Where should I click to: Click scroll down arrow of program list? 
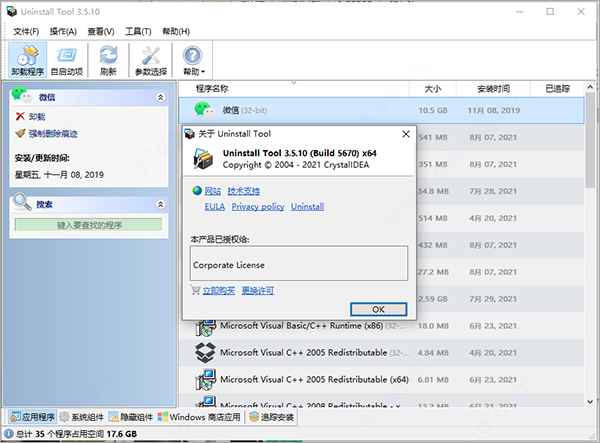[590, 402]
